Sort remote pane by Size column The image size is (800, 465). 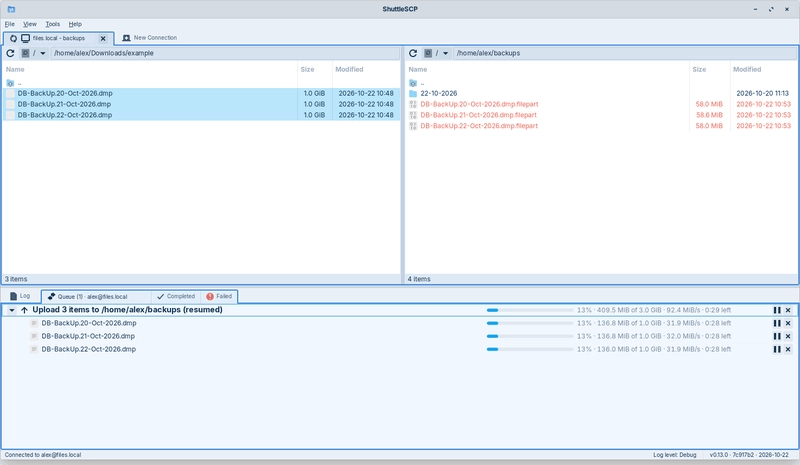(709, 69)
